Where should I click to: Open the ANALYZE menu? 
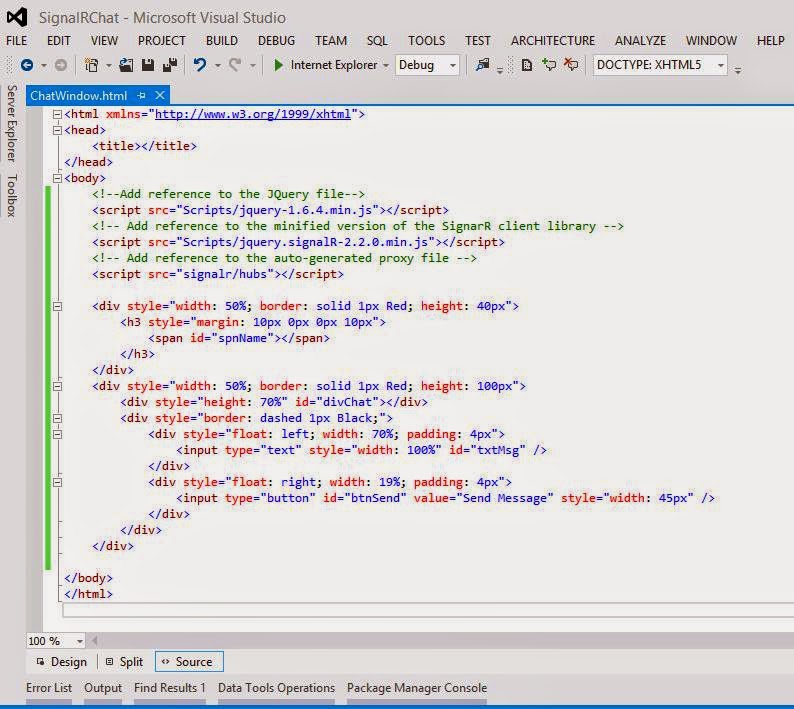[x=641, y=41]
